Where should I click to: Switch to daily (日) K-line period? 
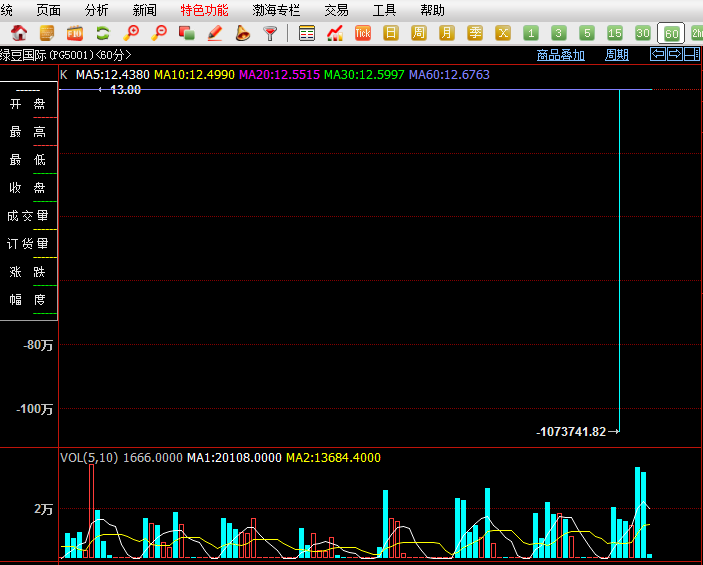[391, 33]
